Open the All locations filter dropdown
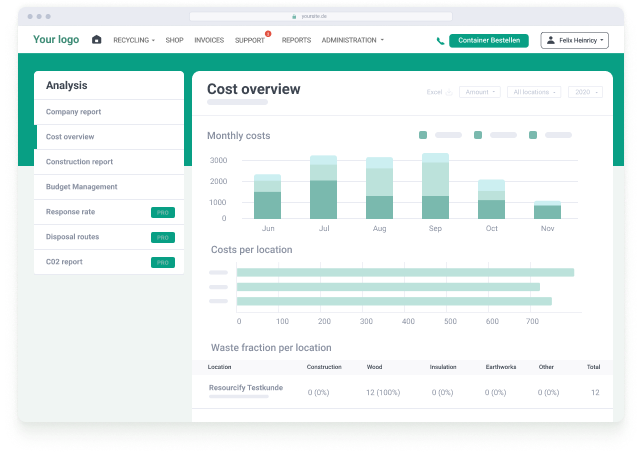The width and height of the screenshot is (642, 456). pos(534,92)
